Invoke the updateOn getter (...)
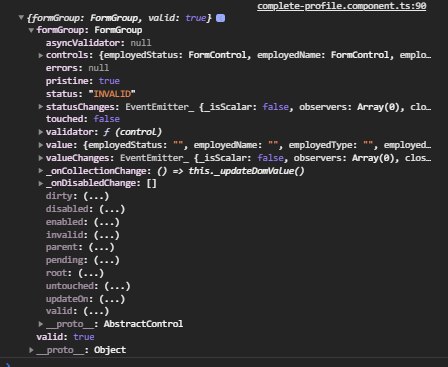This screenshot has height=367, width=448. [112, 299]
